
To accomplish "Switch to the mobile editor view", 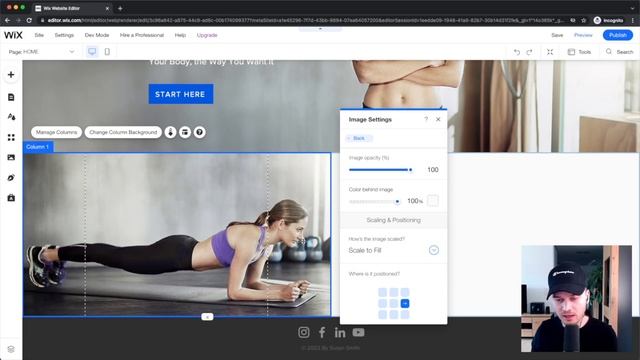I will click(x=107, y=52).
